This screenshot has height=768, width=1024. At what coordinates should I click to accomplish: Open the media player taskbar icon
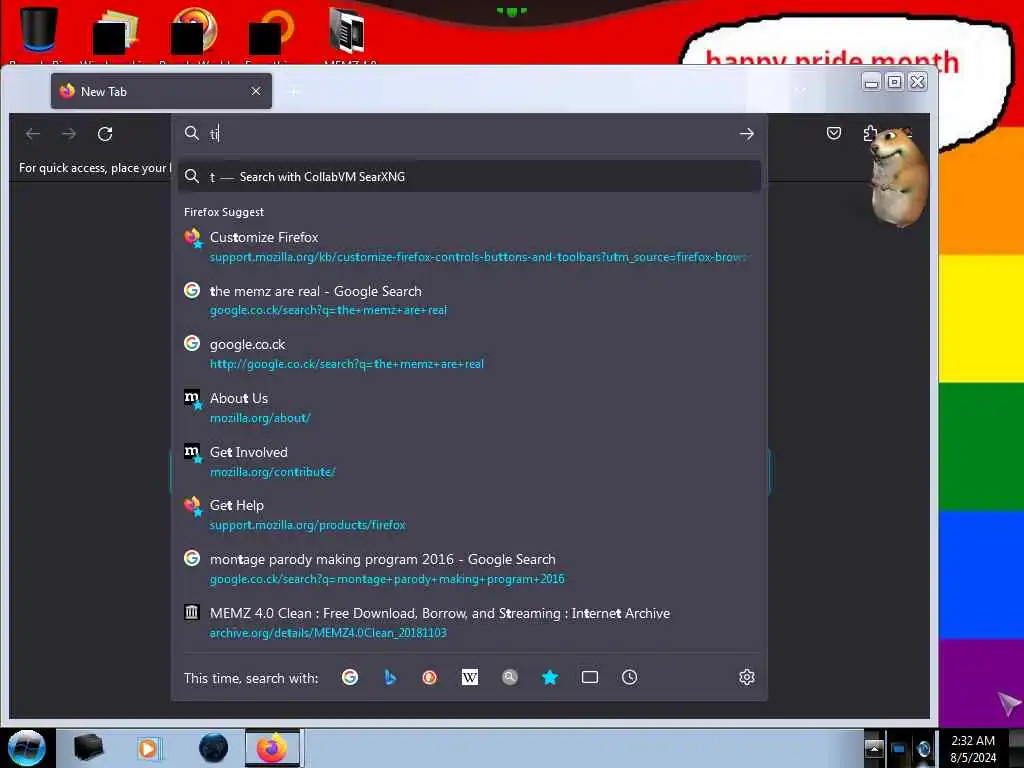point(148,748)
